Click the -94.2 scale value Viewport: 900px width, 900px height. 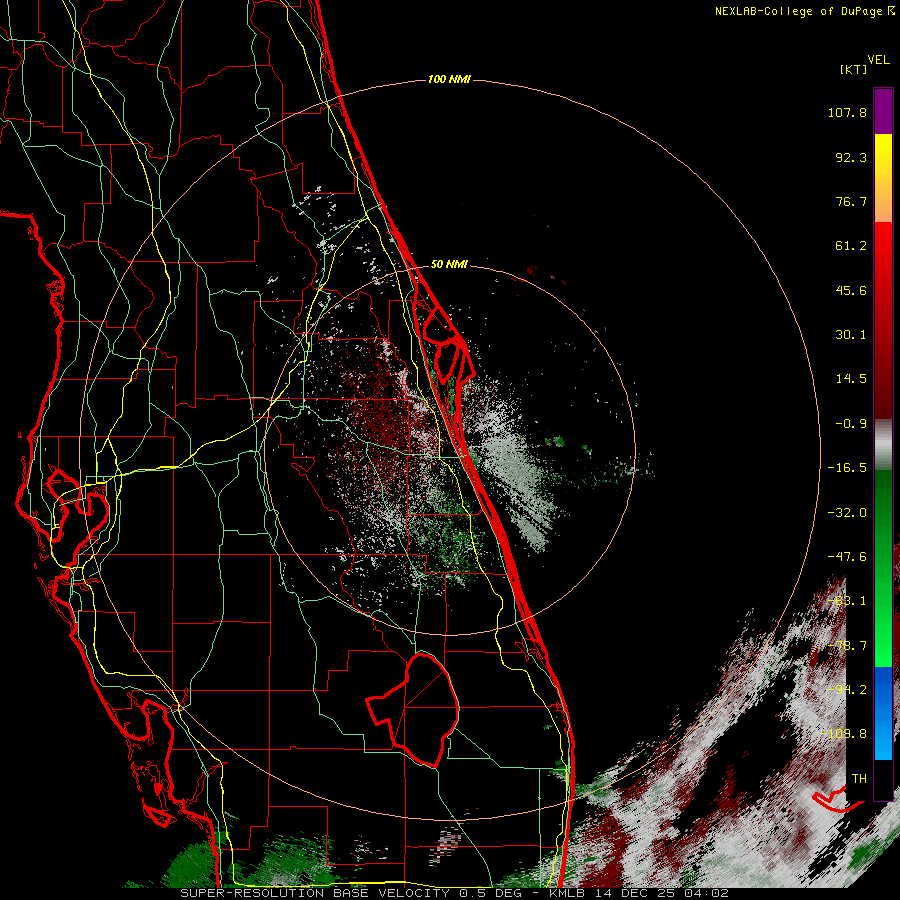pyautogui.click(x=847, y=689)
